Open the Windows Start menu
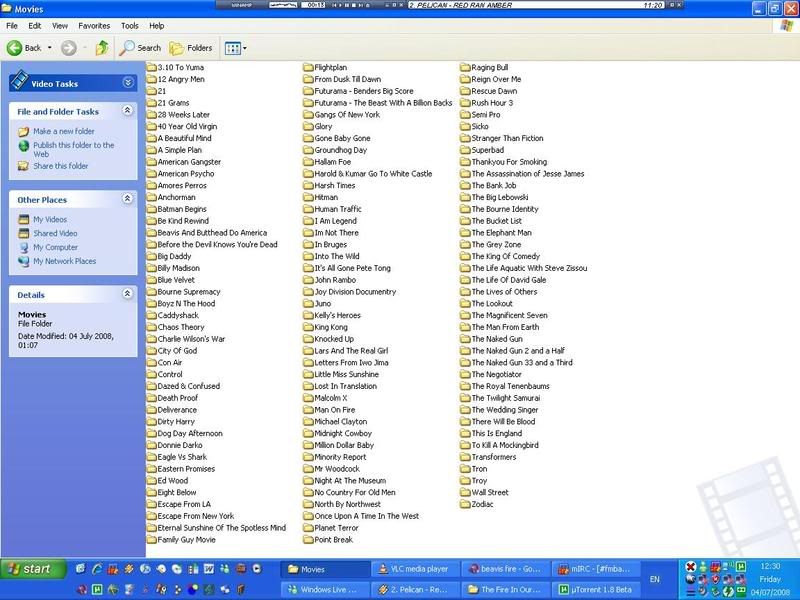The image size is (800, 600). pyautogui.click(x=33, y=569)
